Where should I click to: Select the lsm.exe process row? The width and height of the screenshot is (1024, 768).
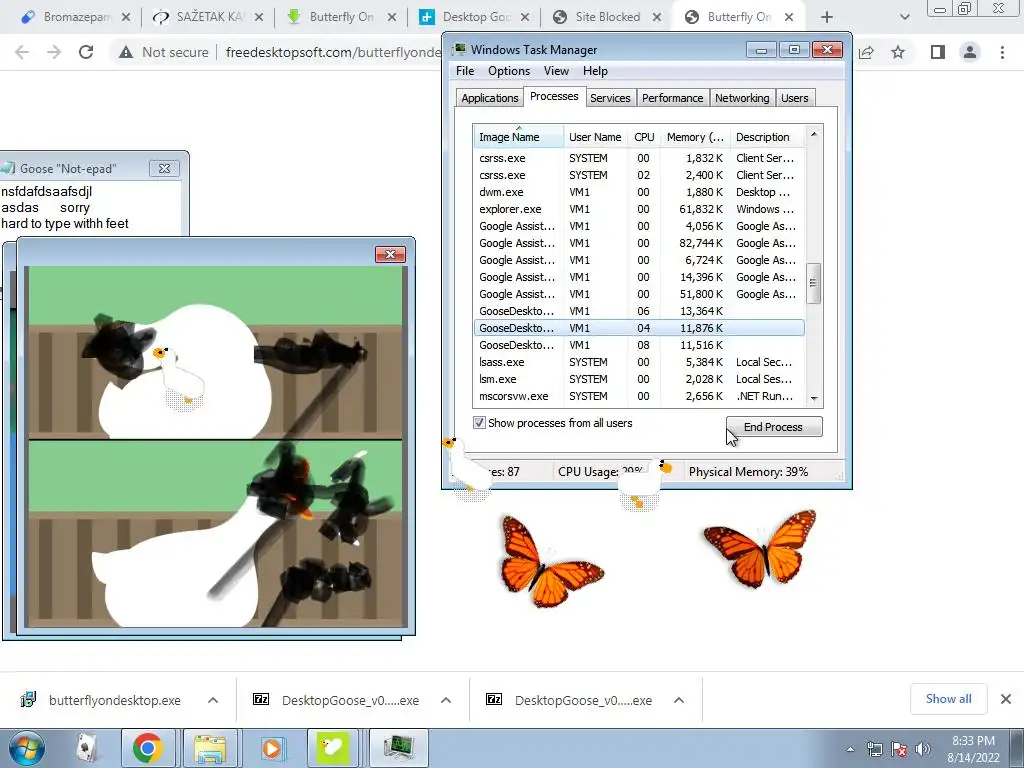639,379
